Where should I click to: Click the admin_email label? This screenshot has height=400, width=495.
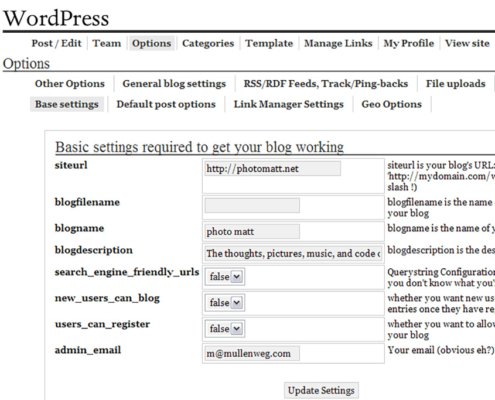(x=88, y=350)
